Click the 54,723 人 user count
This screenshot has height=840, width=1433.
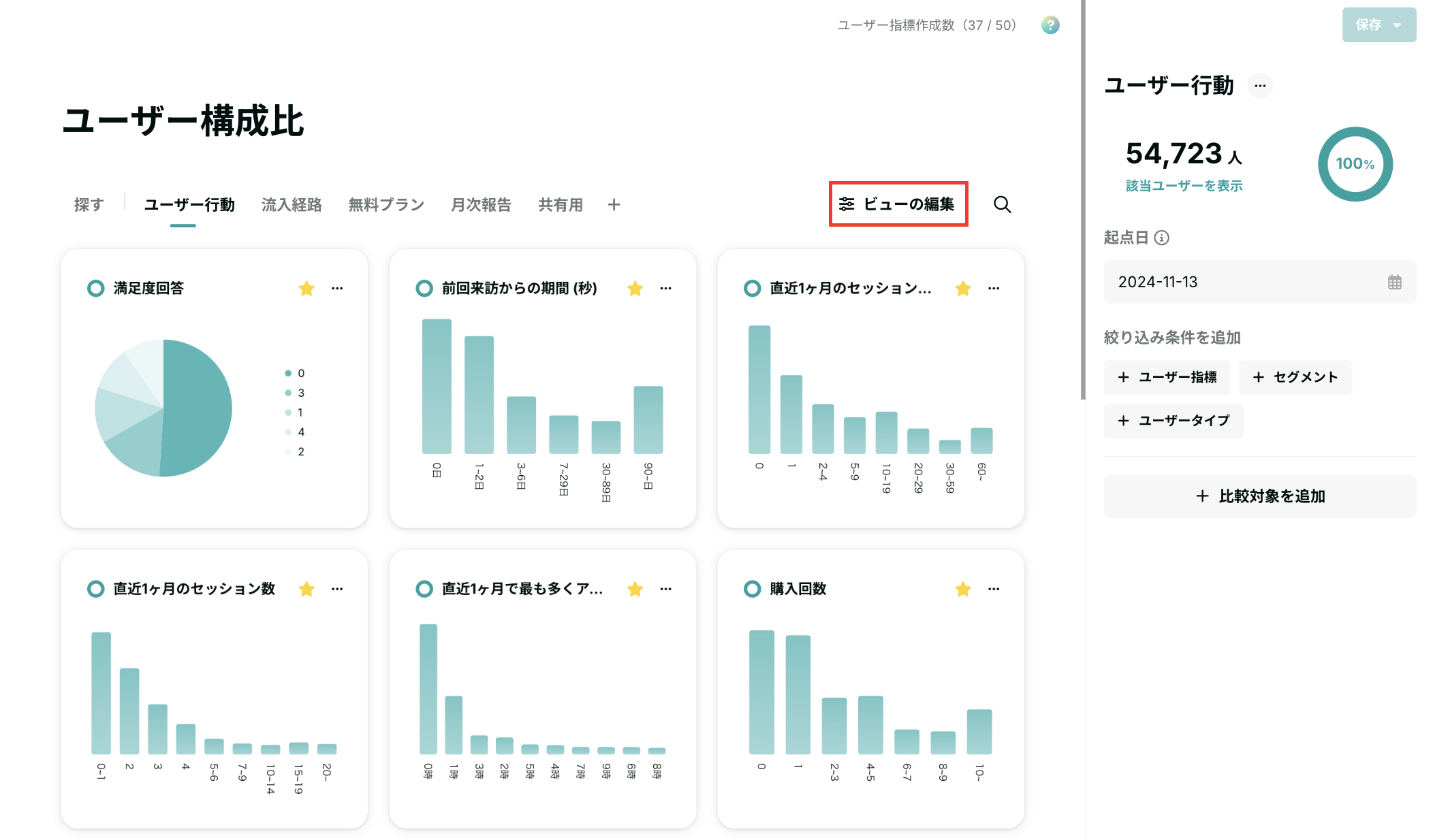click(x=1184, y=154)
